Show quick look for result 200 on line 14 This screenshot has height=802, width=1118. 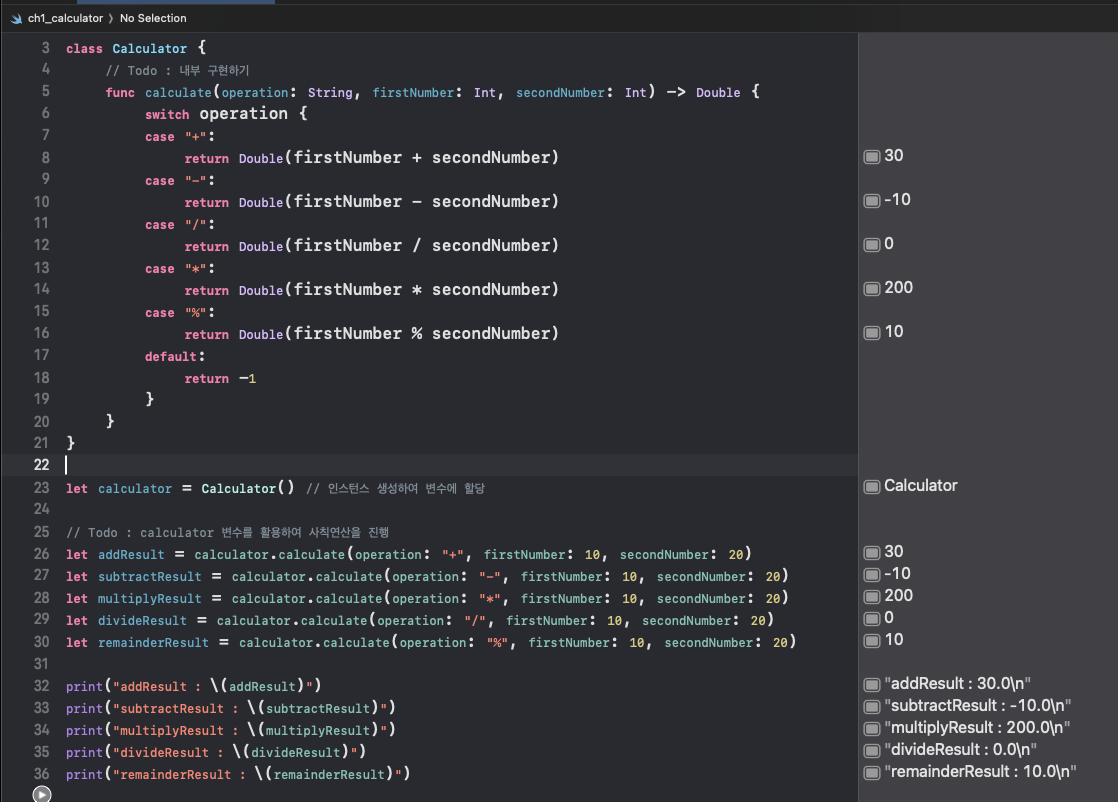[x=871, y=289]
